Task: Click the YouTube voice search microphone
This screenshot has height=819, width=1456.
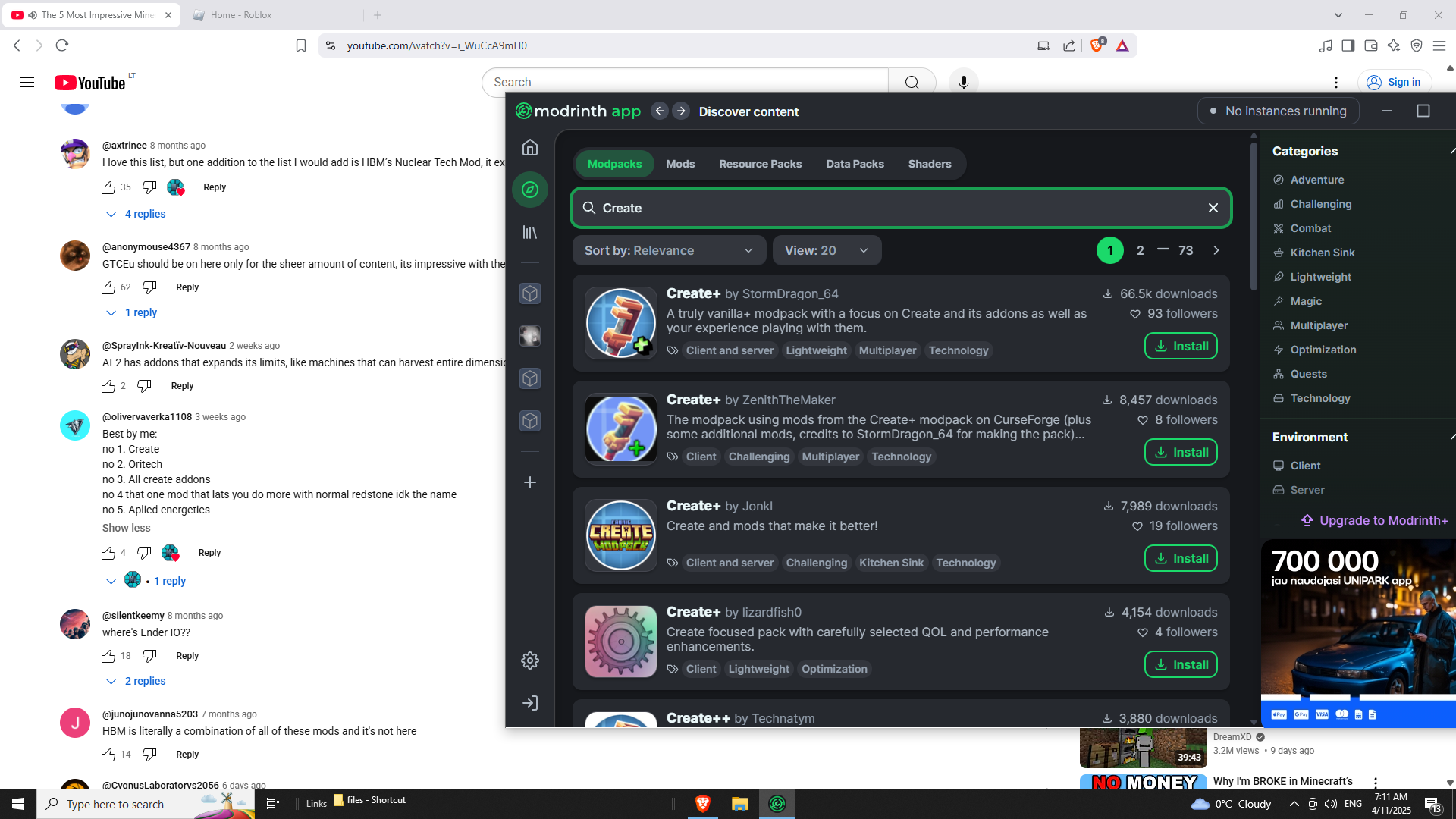Action: pos(963,82)
